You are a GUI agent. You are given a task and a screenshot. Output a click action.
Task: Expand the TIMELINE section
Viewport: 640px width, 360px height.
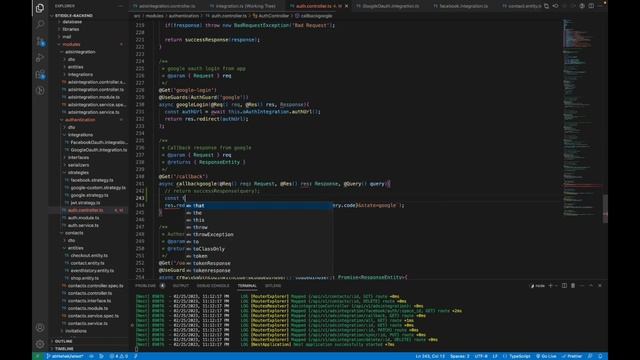pos(64,349)
